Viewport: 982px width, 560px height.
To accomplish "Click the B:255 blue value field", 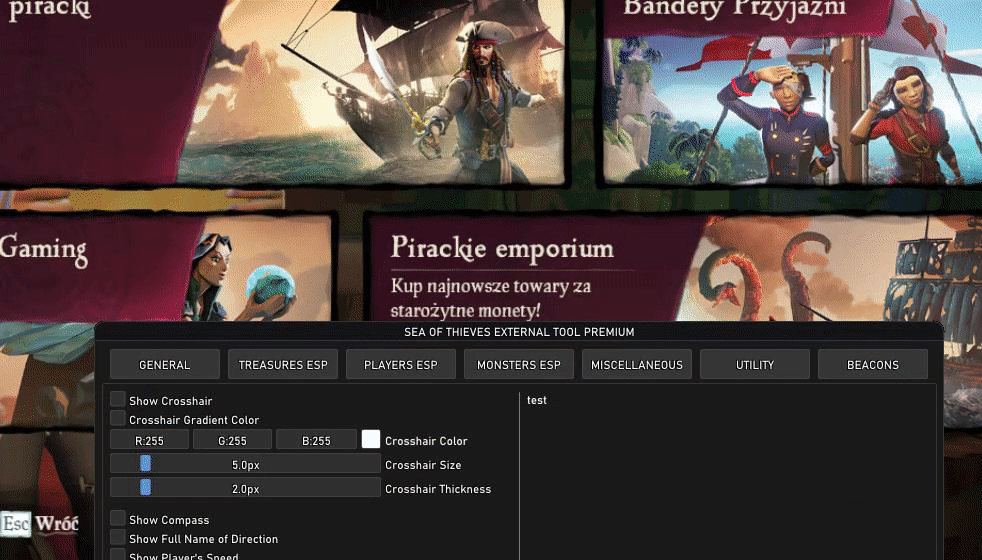I will pos(316,440).
